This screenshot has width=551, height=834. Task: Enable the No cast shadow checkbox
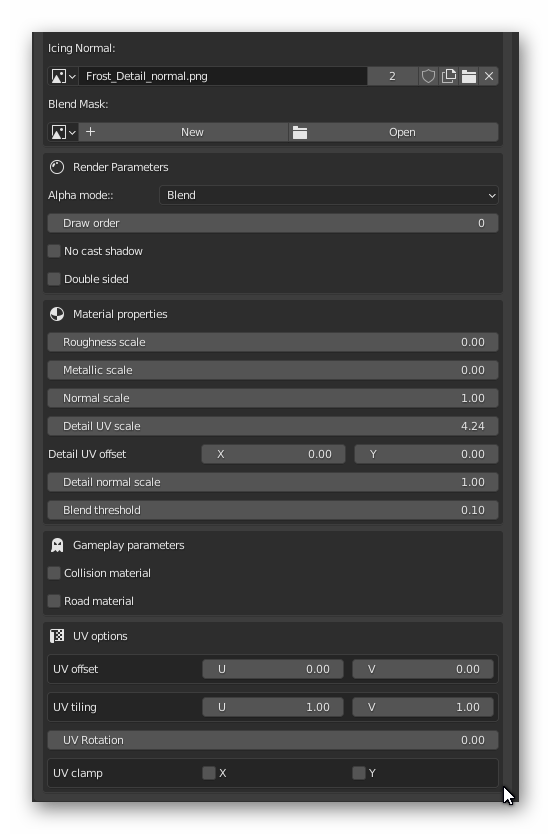coord(54,251)
